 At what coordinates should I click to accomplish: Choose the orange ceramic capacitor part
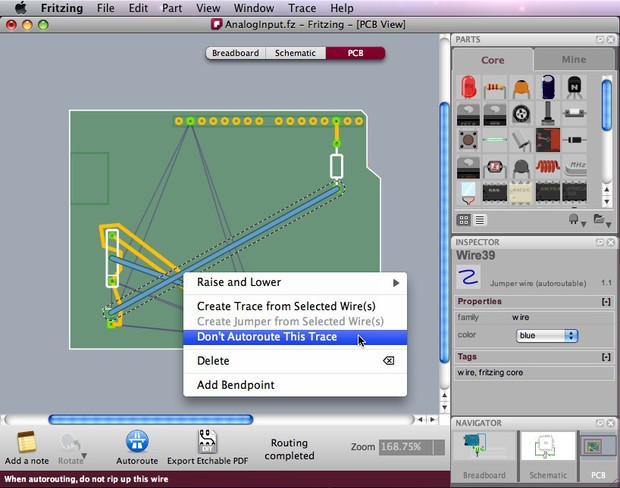click(521, 87)
